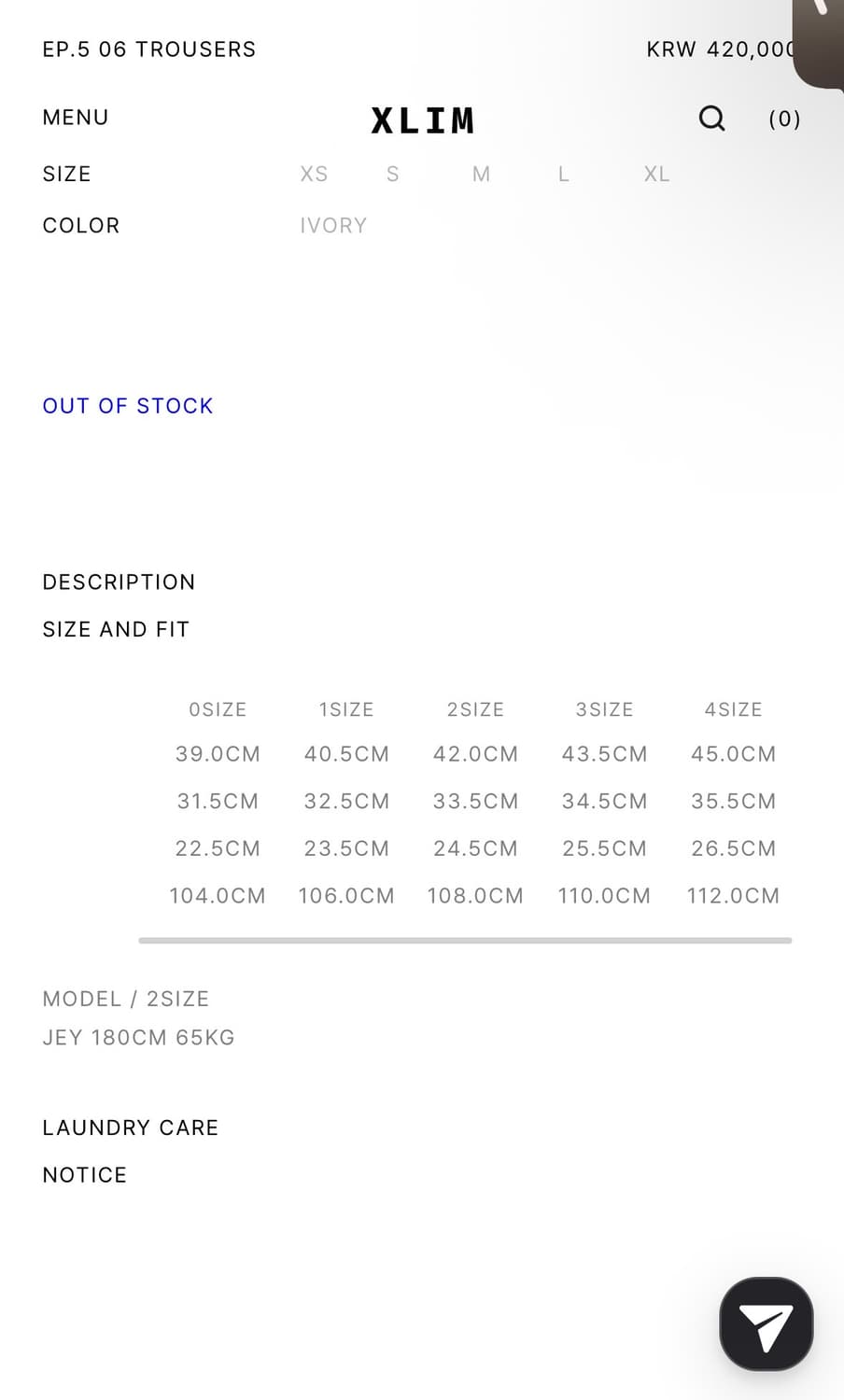Choose size M option
The width and height of the screenshot is (844, 1400).
coord(481,175)
